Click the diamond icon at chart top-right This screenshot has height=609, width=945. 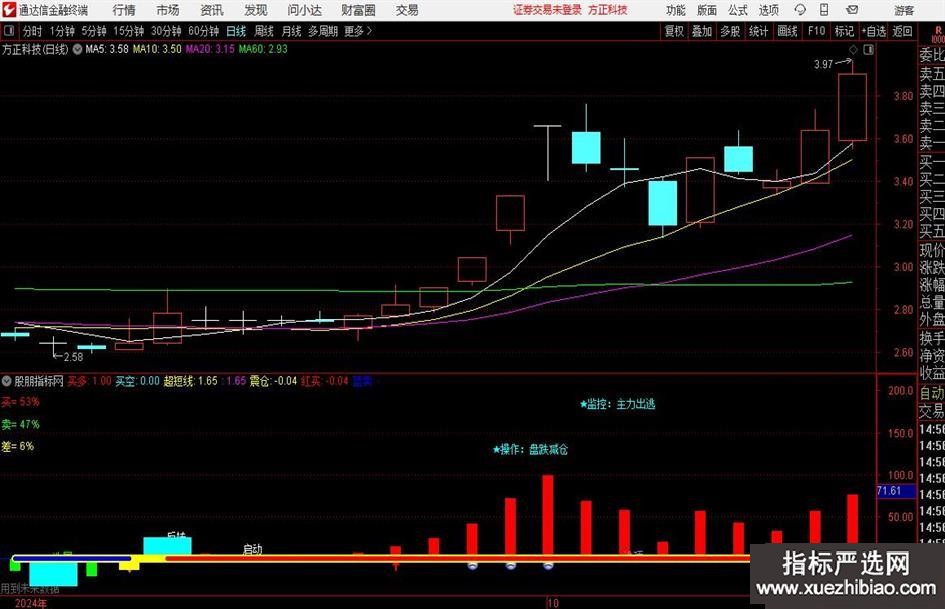click(853, 50)
